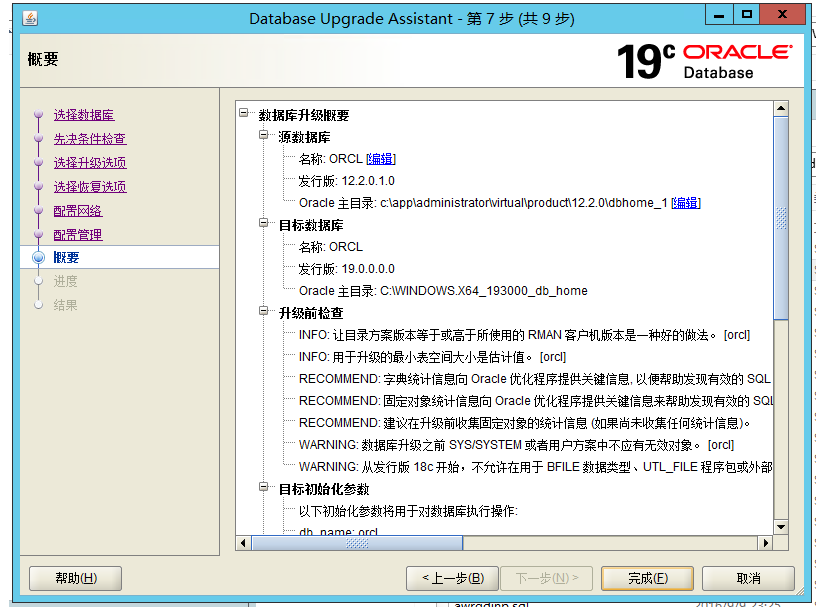
Task: Click the 结果 step circle icon
Action: (38, 304)
